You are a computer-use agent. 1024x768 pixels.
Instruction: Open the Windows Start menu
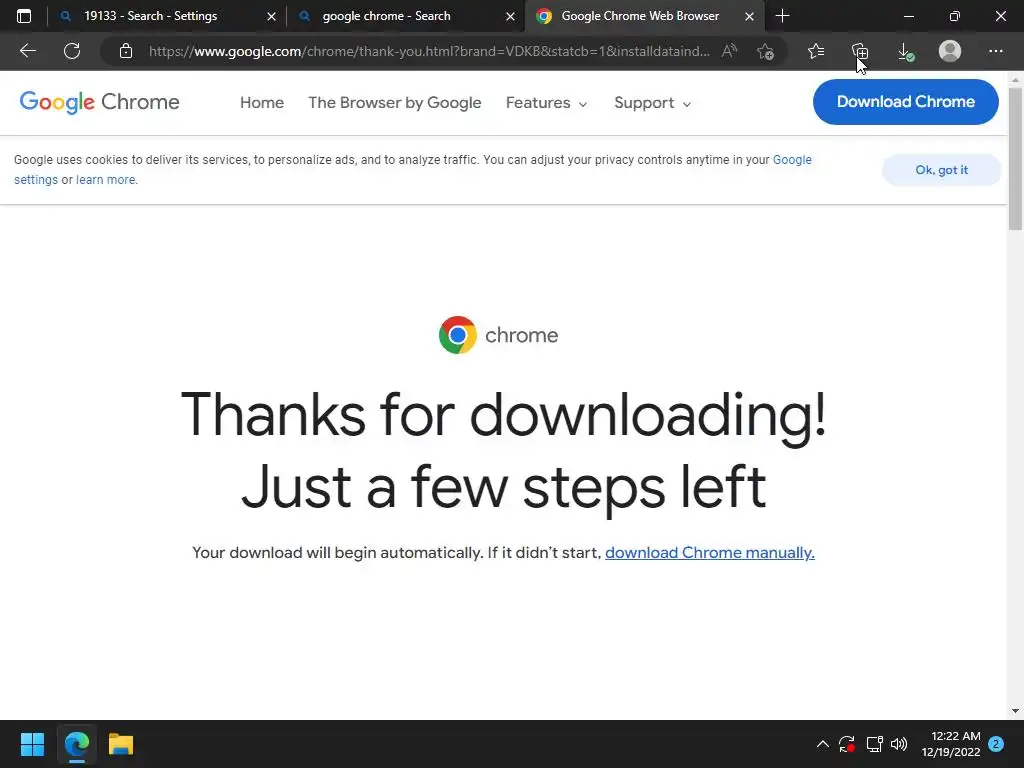(x=32, y=744)
